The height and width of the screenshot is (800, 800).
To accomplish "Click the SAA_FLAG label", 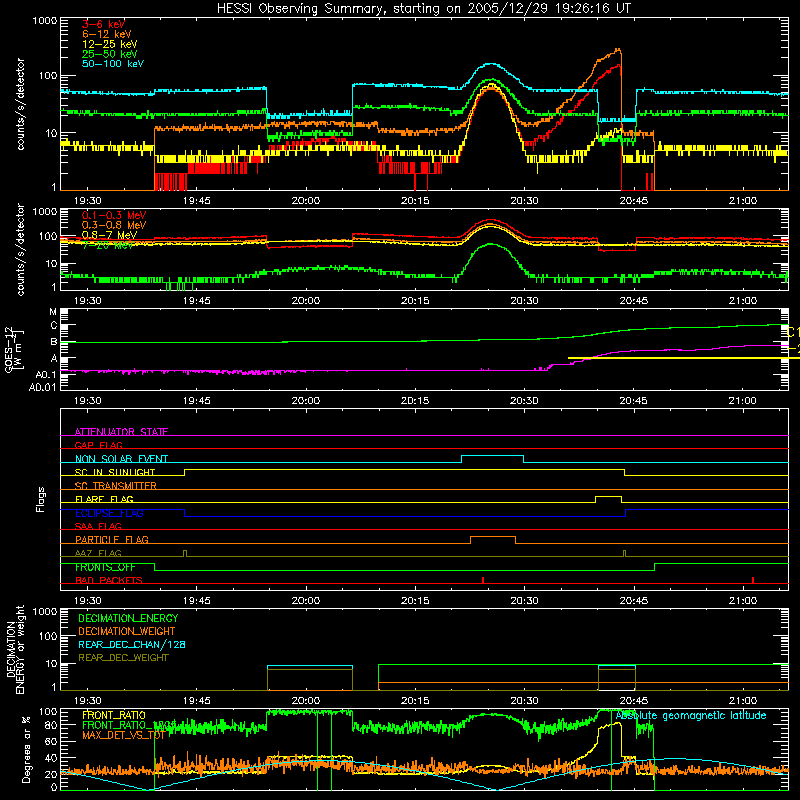I will click(98, 526).
